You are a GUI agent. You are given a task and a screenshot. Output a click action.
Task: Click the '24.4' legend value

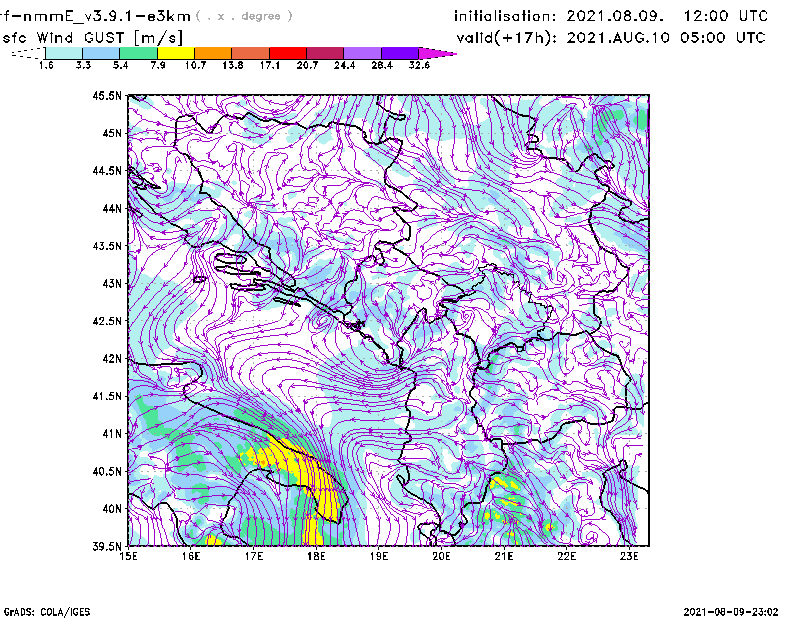pyautogui.click(x=344, y=65)
